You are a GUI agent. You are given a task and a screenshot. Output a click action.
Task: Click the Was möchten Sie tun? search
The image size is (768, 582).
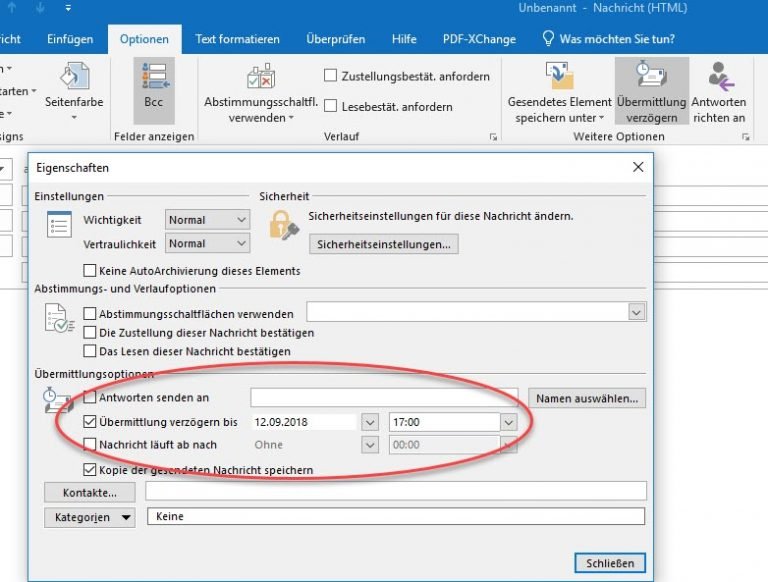pyautogui.click(x=617, y=39)
